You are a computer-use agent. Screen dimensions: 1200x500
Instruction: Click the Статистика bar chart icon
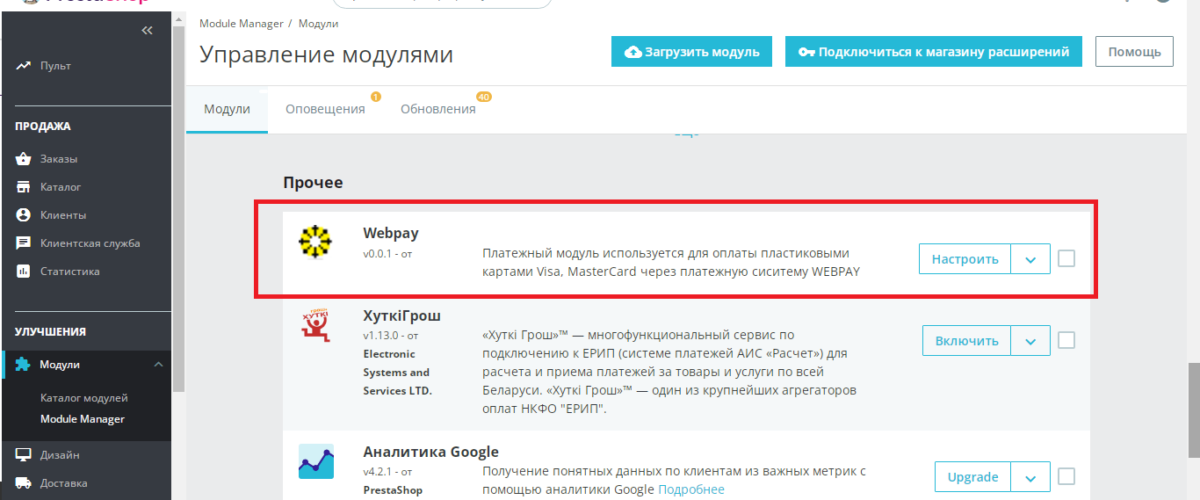23,271
